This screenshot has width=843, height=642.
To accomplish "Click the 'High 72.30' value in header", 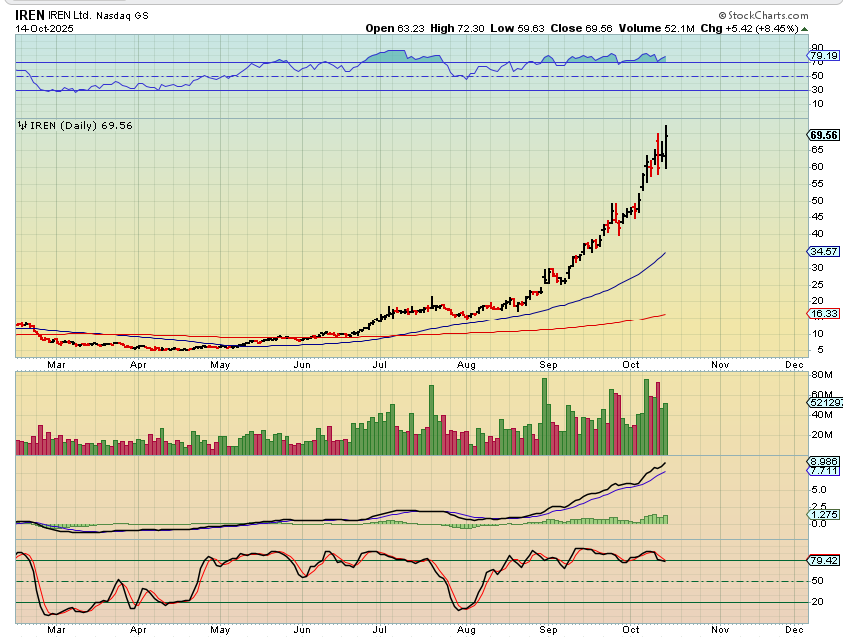I will pos(457,28).
